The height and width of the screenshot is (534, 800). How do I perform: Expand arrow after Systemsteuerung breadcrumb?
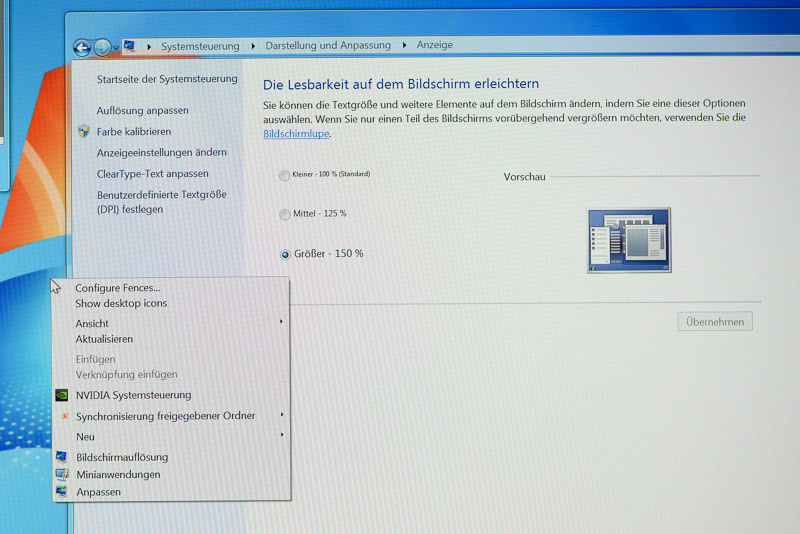[253, 46]
